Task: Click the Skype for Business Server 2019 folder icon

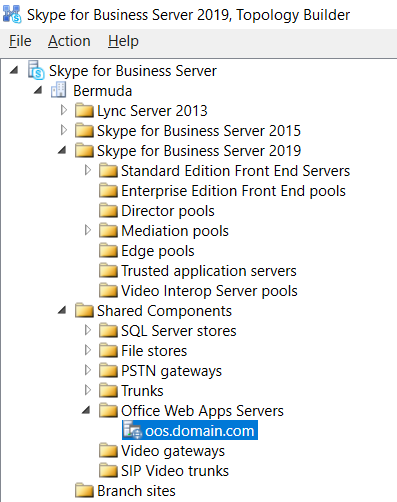Action: [84, 151]
